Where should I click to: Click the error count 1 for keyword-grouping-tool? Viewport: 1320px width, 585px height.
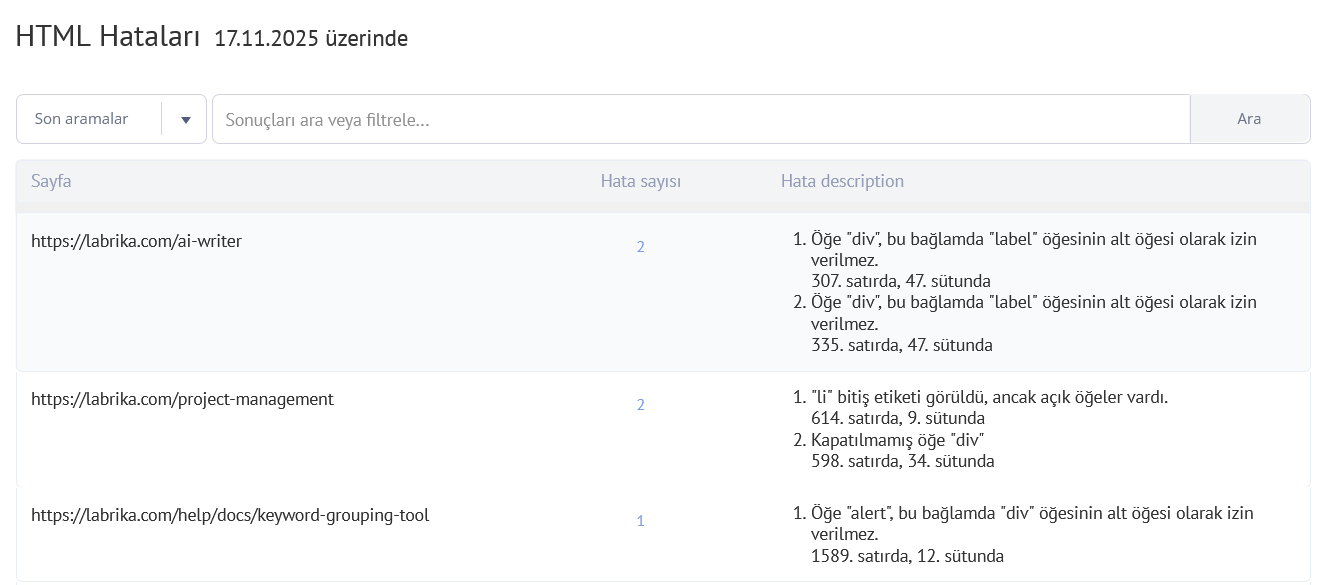(x=641, y=520)
